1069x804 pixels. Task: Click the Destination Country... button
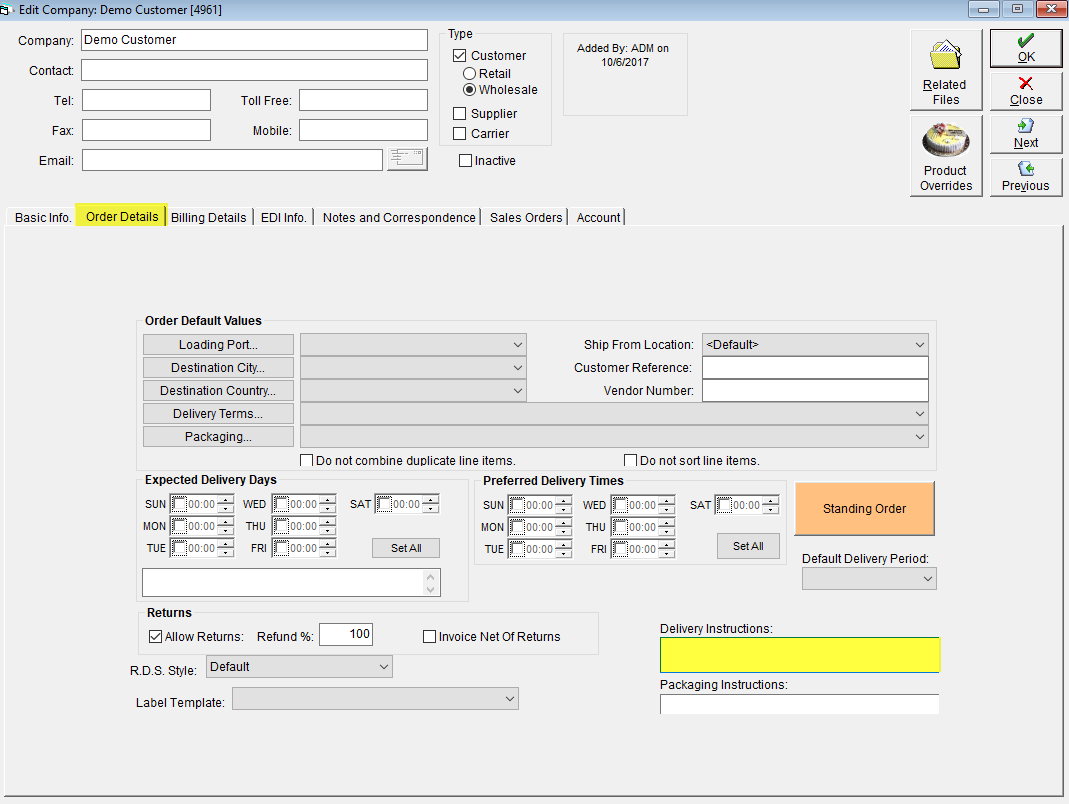click(x=218, y=391)
